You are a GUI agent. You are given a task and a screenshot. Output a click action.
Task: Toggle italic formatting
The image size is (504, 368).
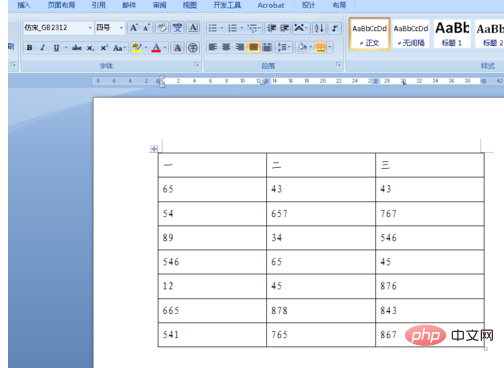[43, 48]
